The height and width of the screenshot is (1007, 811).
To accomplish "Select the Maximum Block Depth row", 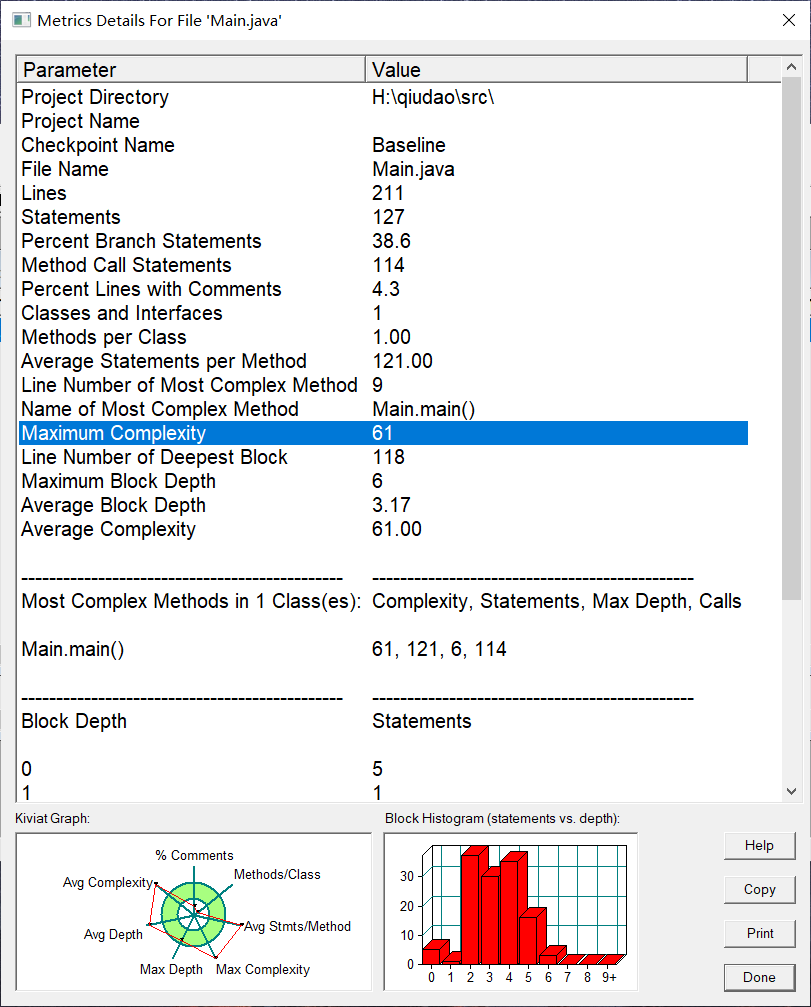I will [x=383, y=481].
